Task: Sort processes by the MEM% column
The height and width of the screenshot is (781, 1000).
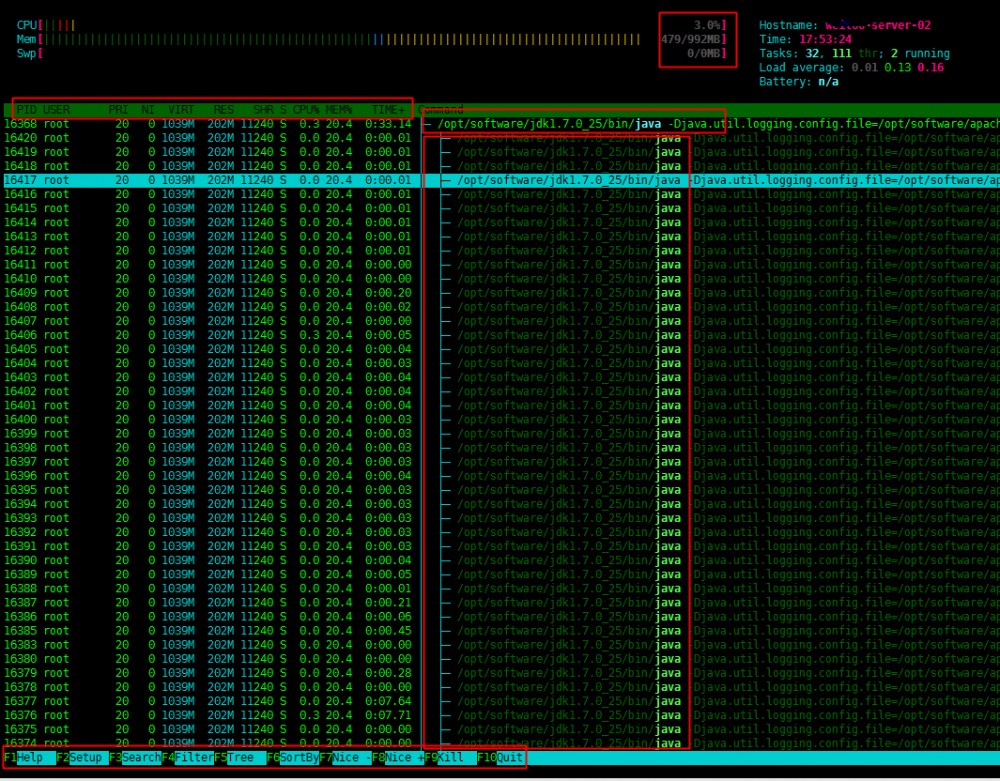Action: (336, 110)
